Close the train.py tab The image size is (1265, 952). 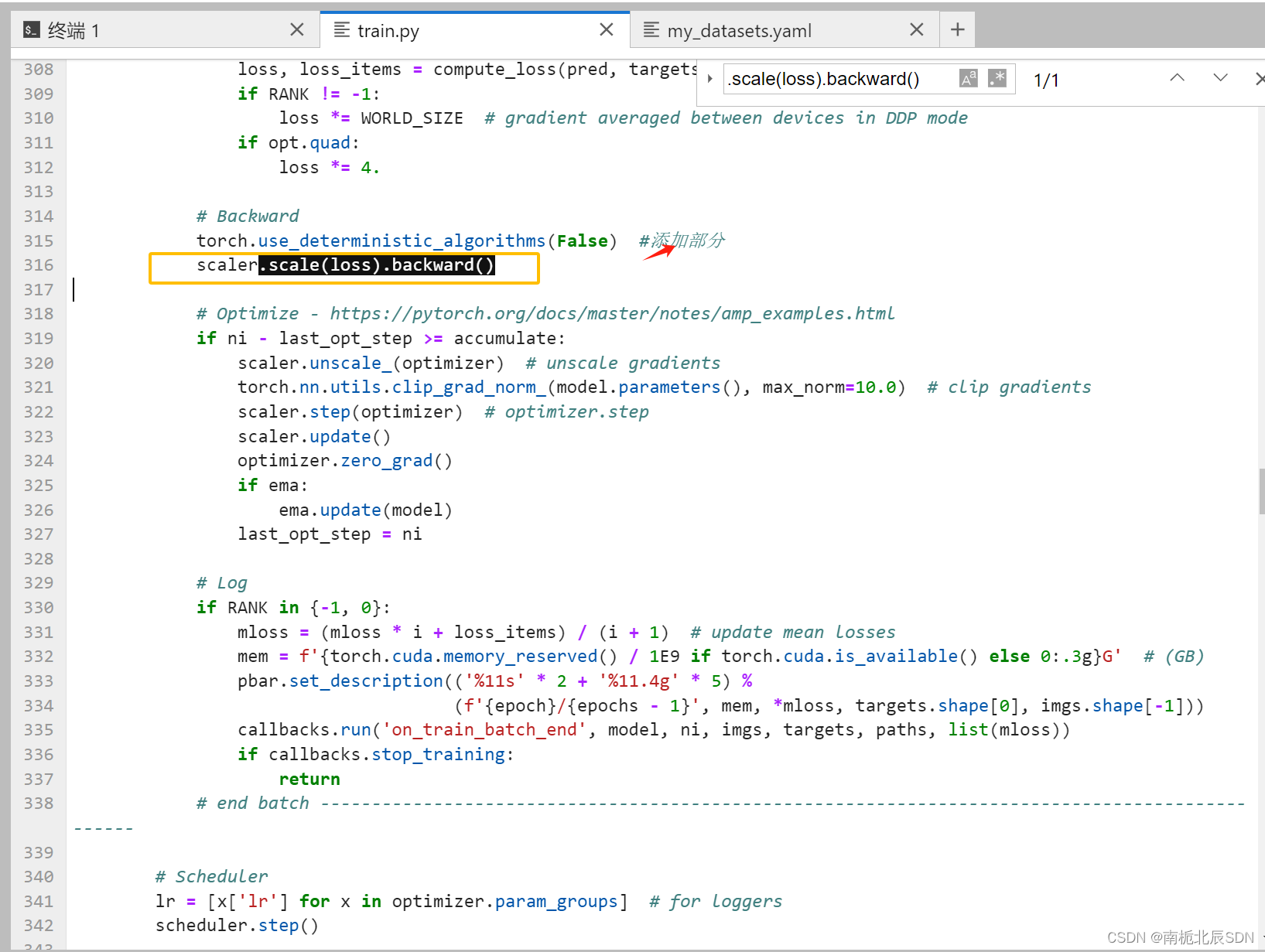[607, 29]
